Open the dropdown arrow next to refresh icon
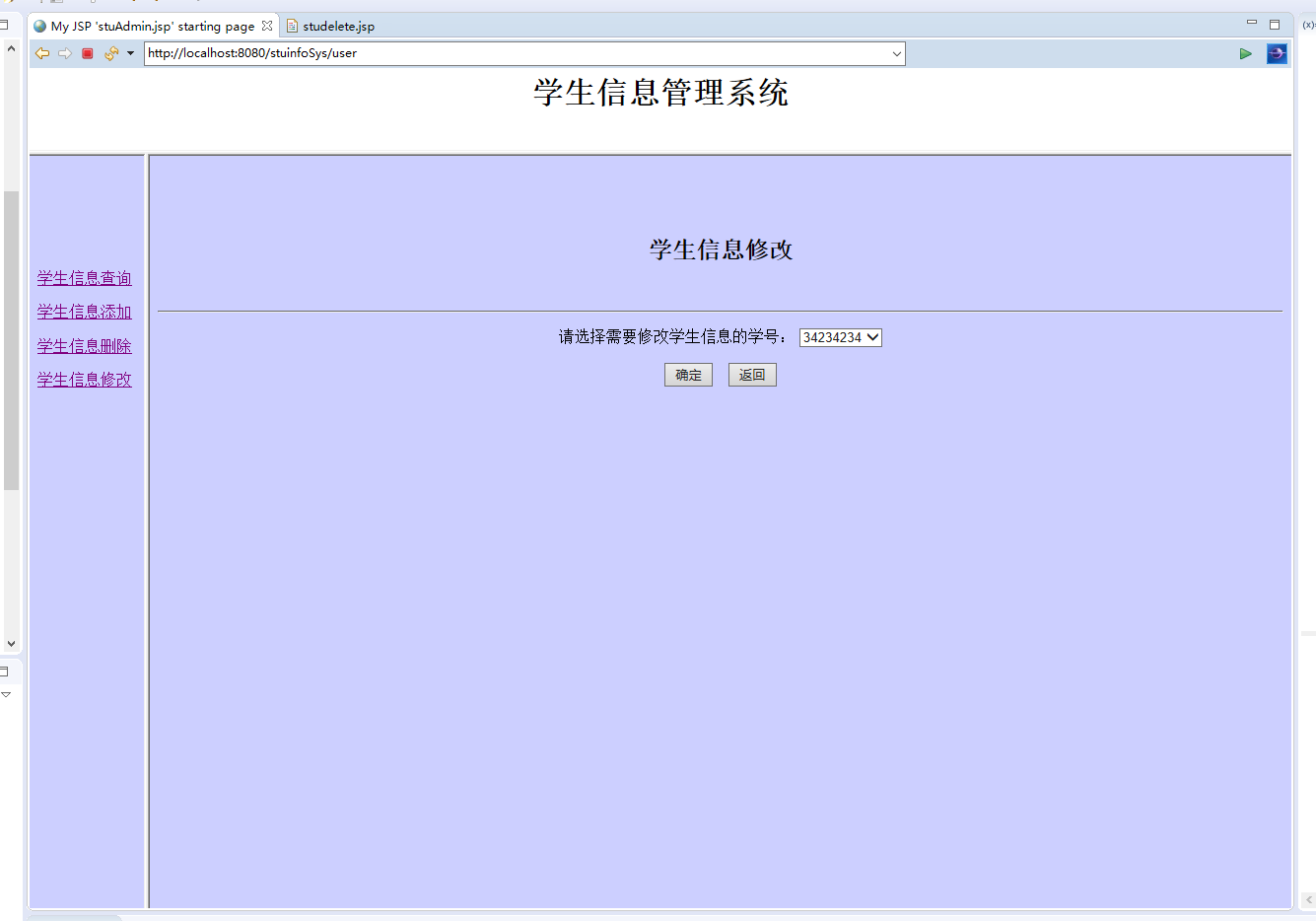Image resolution: width=1316 pixels, height=921 pixels. 130,53
